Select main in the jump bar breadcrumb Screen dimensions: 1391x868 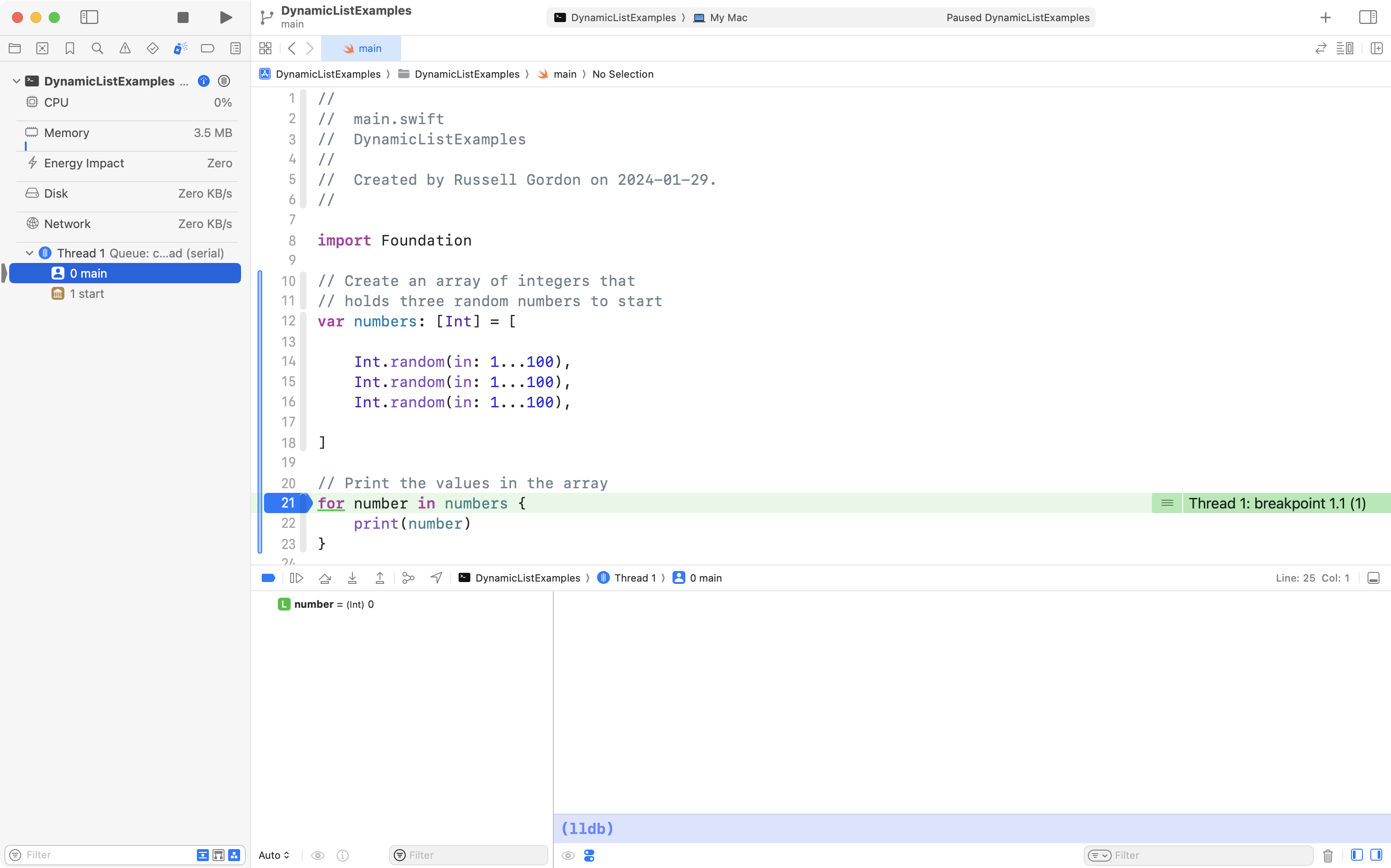(x=565, y=74)
